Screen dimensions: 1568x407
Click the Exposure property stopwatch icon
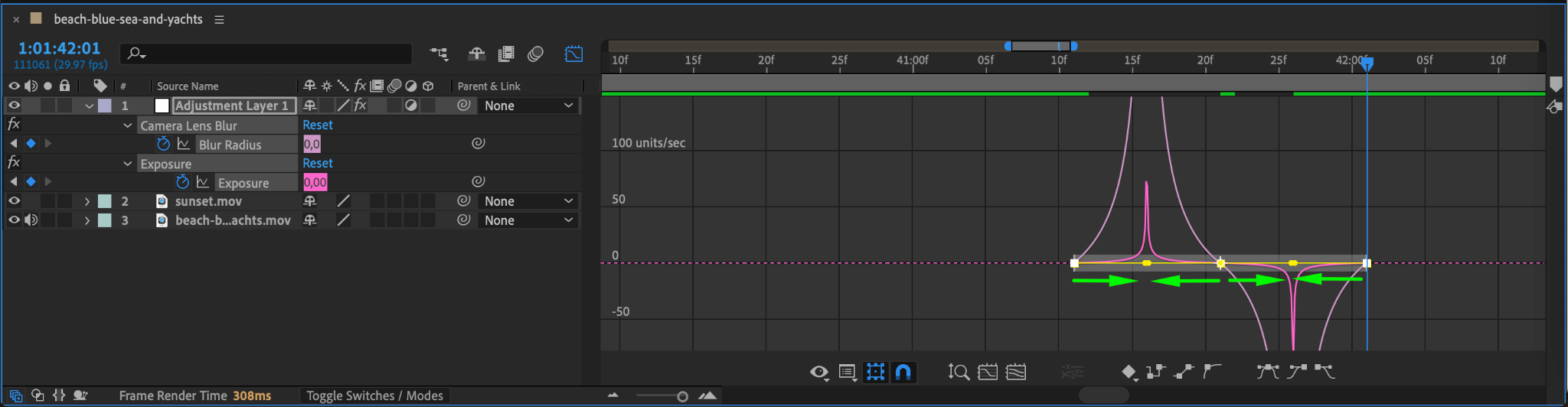pos(182,182)
